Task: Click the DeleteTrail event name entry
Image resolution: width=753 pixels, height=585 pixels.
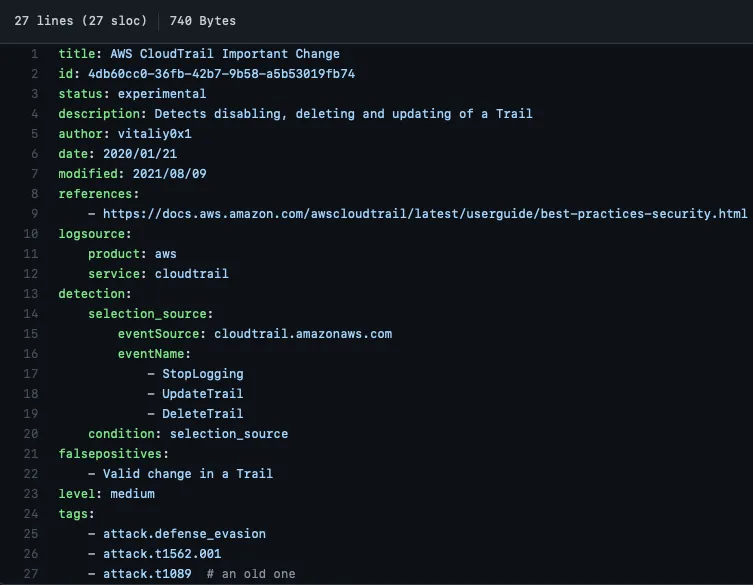Action: tap(202, 414)
